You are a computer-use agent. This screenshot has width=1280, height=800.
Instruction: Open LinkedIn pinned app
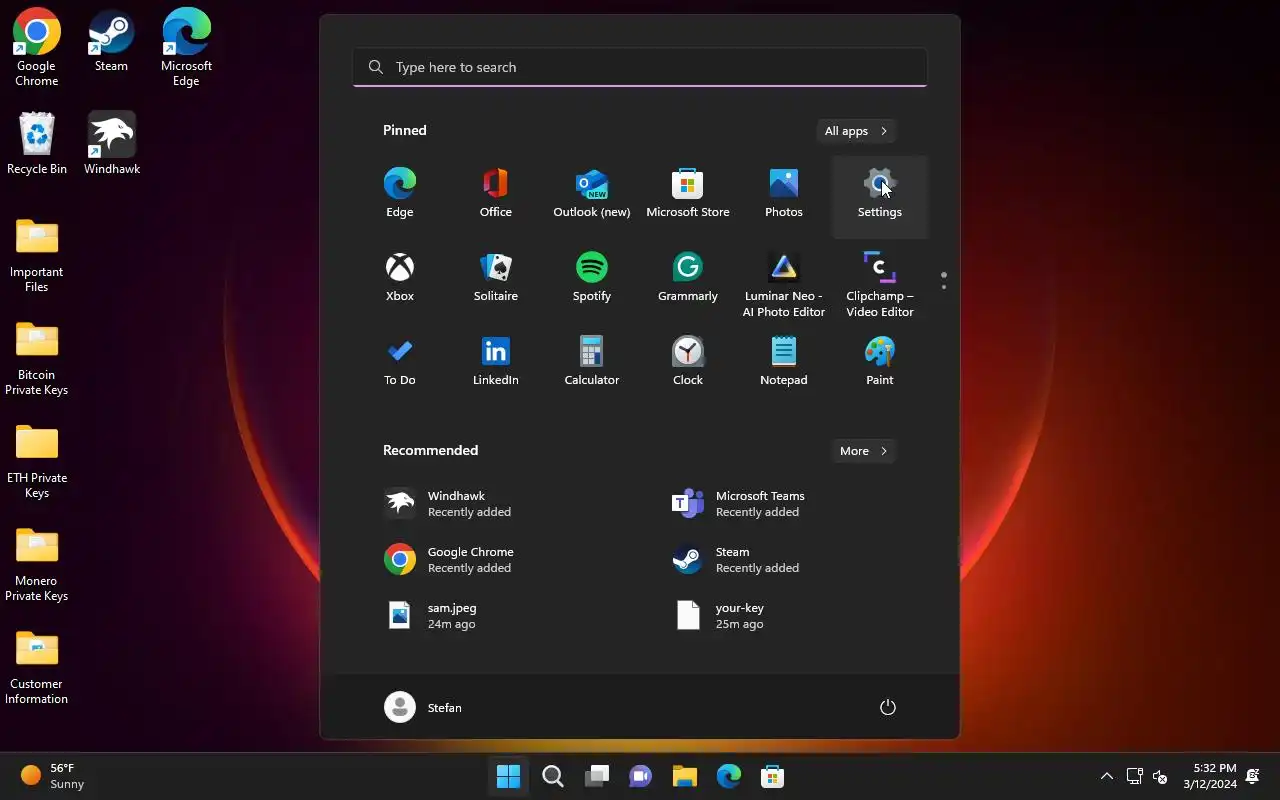[x=496, y=363]
